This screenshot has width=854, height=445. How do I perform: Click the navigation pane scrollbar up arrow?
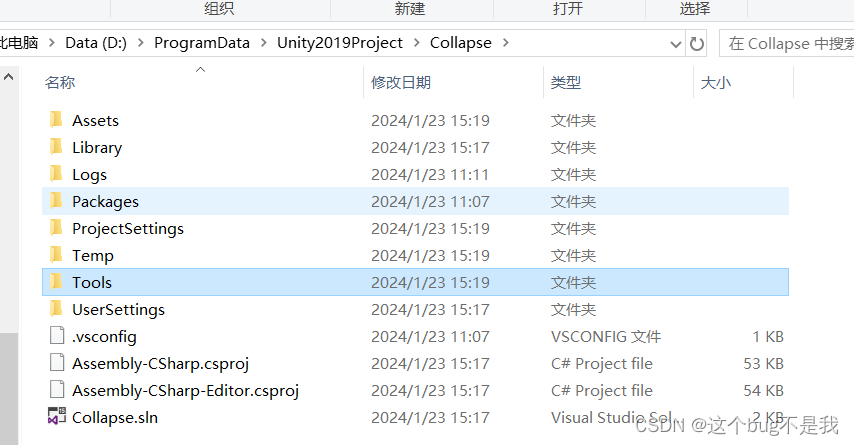pos(8,77)
